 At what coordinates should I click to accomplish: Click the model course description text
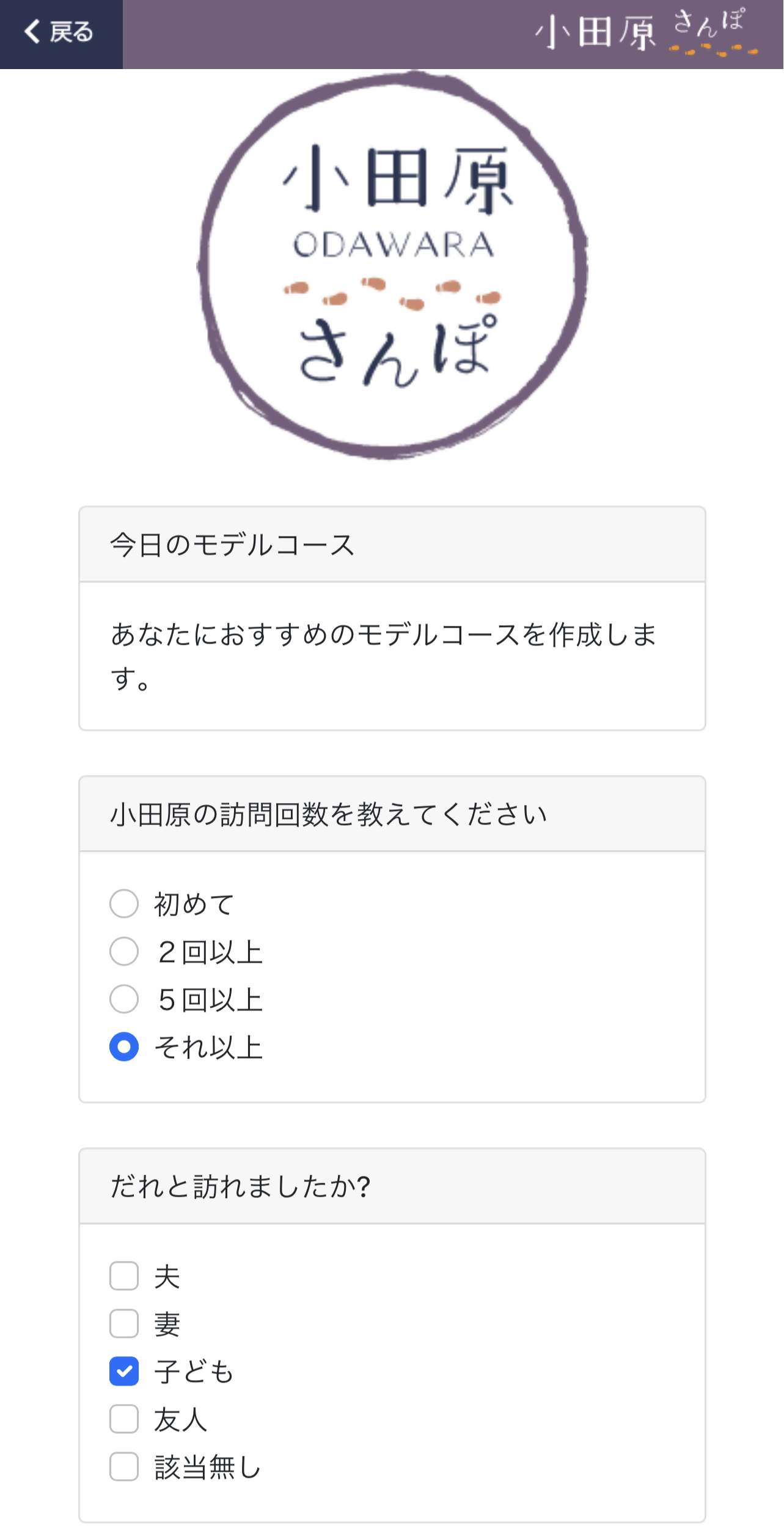click(x=384, y=656)
